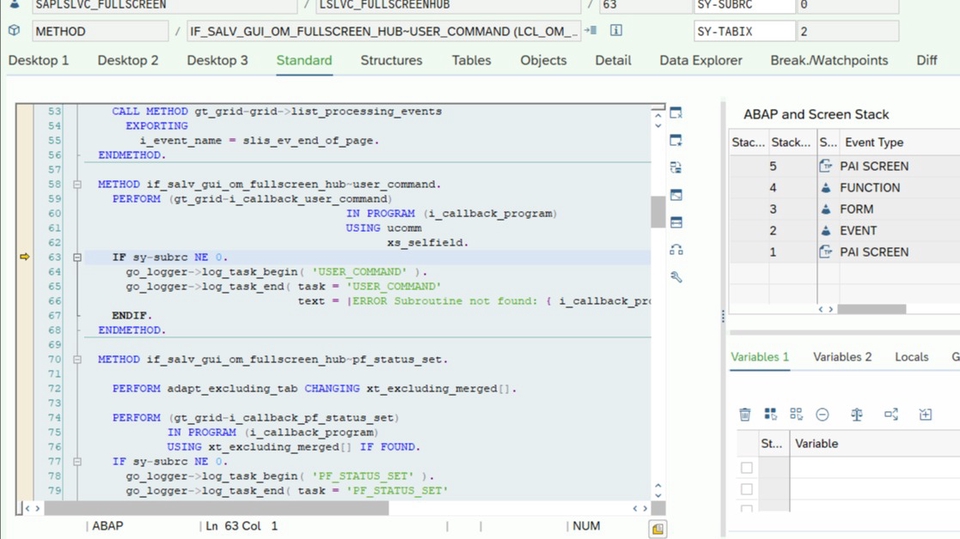Click the yellow execution arrow at line 63
This screenshot has width=960, height=539.
[24, 257]
